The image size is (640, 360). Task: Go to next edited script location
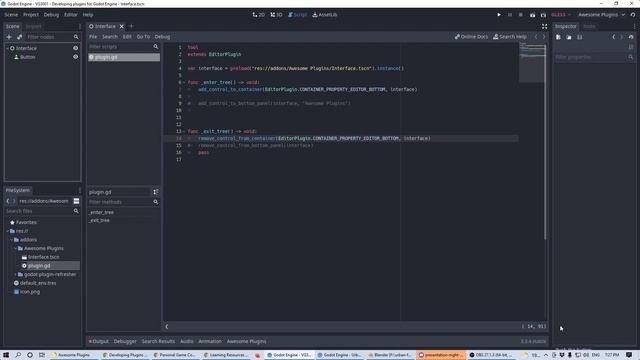(544, 37)
